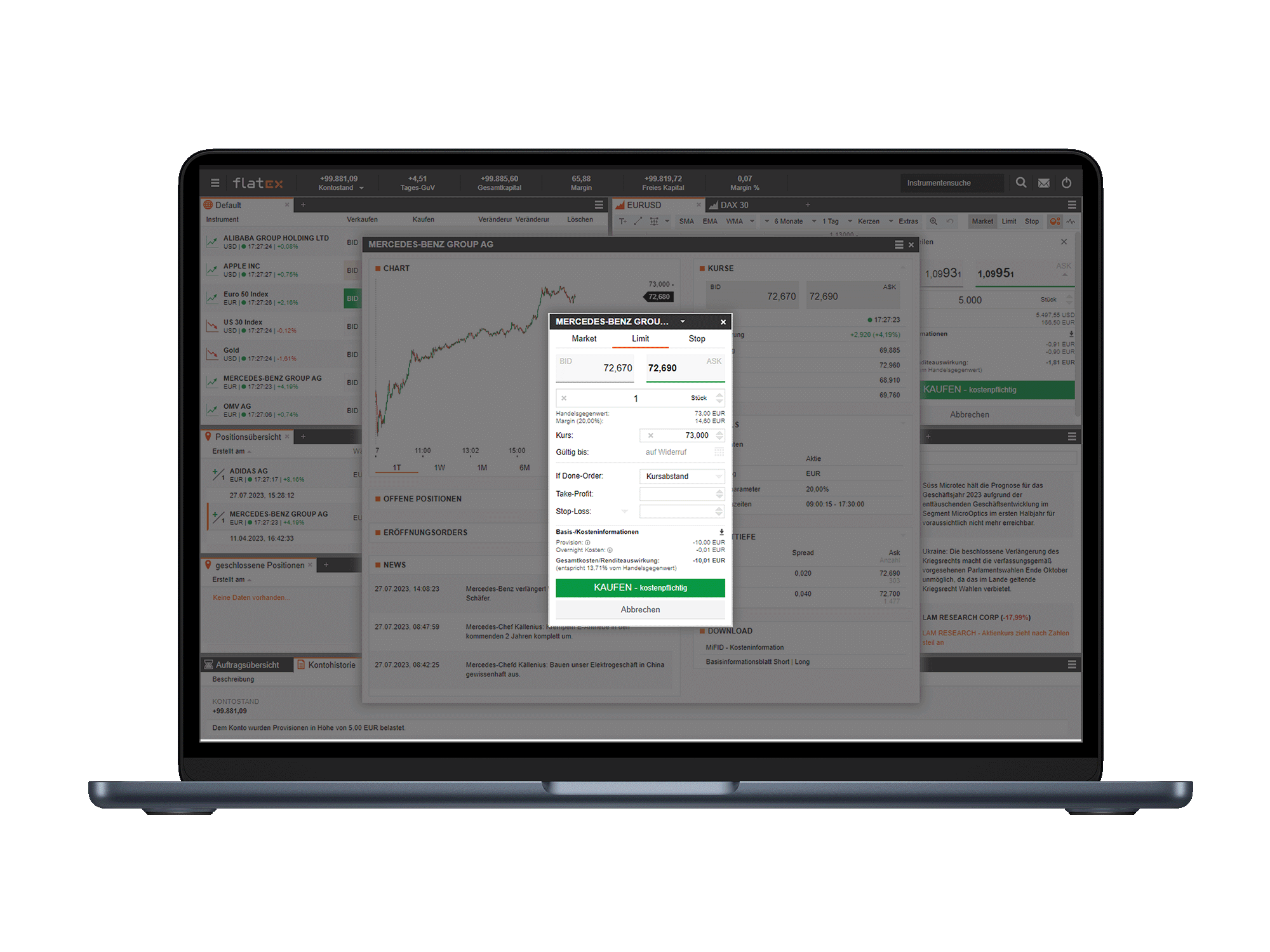Image resolution: width=1270 pixels, height=952 pixels.
Task: Click the chart undo arrow icon
Action: 950,221
